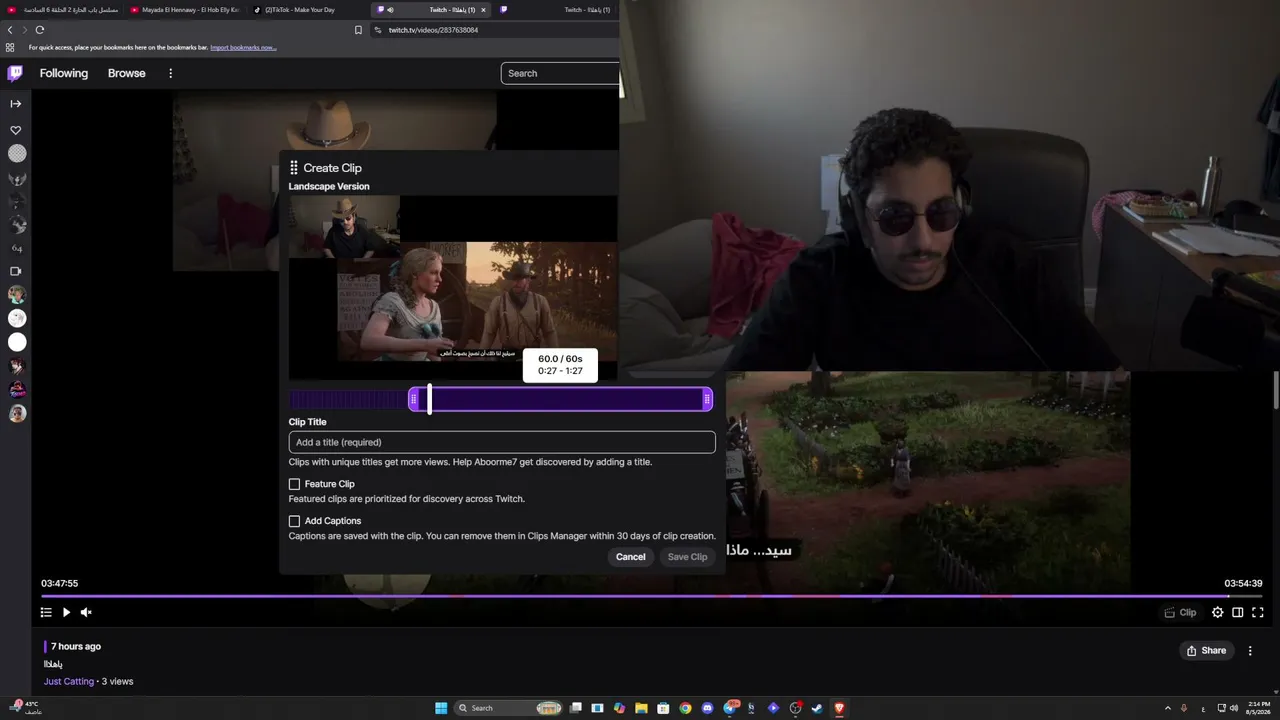Enable the Add Captions checkbox
Screen dimensions: 1280x720
(x=294, y=521)
